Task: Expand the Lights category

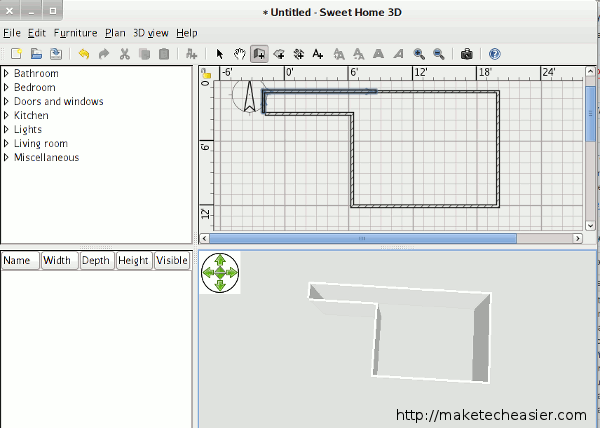Action: [x=6, y=129]
